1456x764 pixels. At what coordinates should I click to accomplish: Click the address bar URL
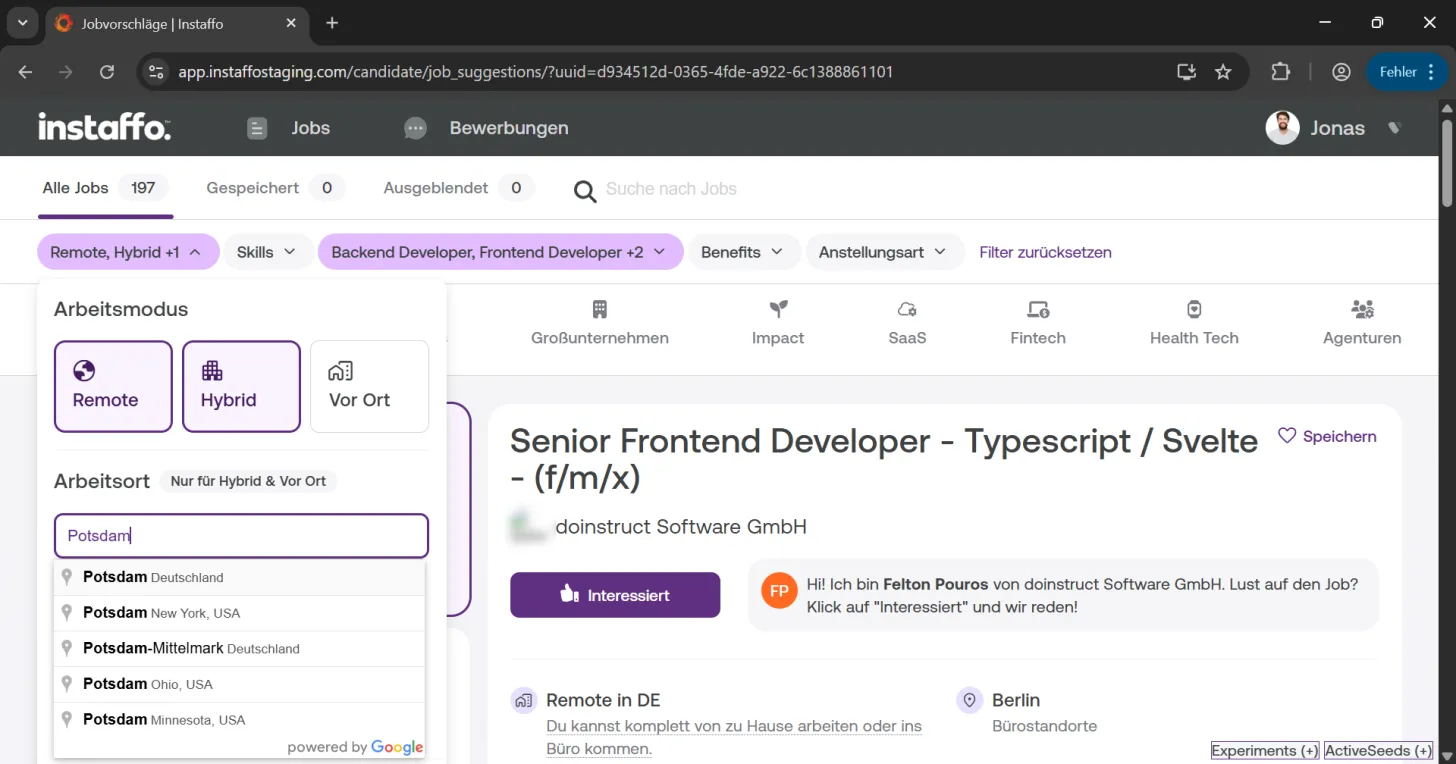(536, 72)
